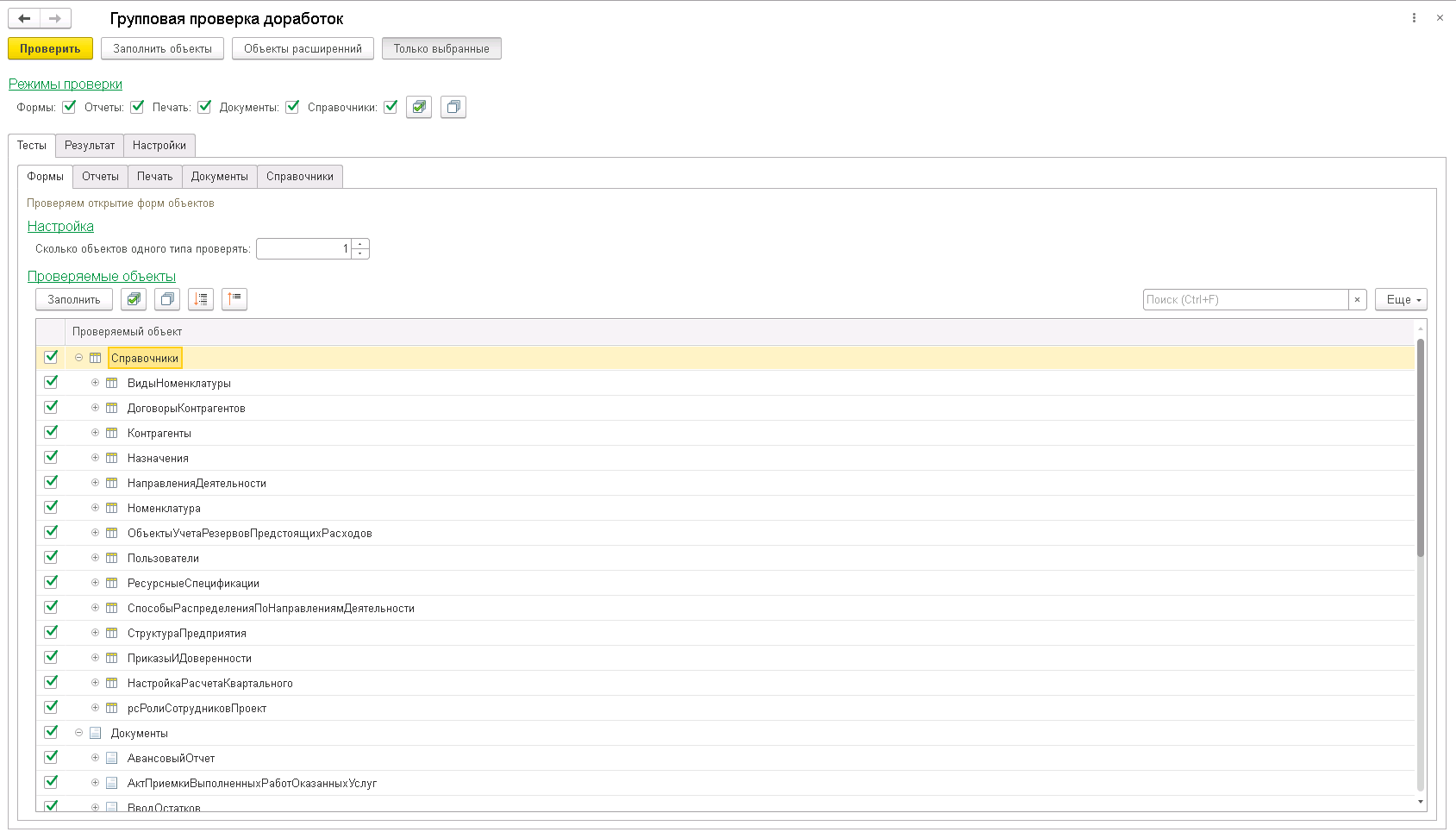The image size is (1456, 832).
Task: Toggle Только выбранные button
Action: [x=441, y=48]
